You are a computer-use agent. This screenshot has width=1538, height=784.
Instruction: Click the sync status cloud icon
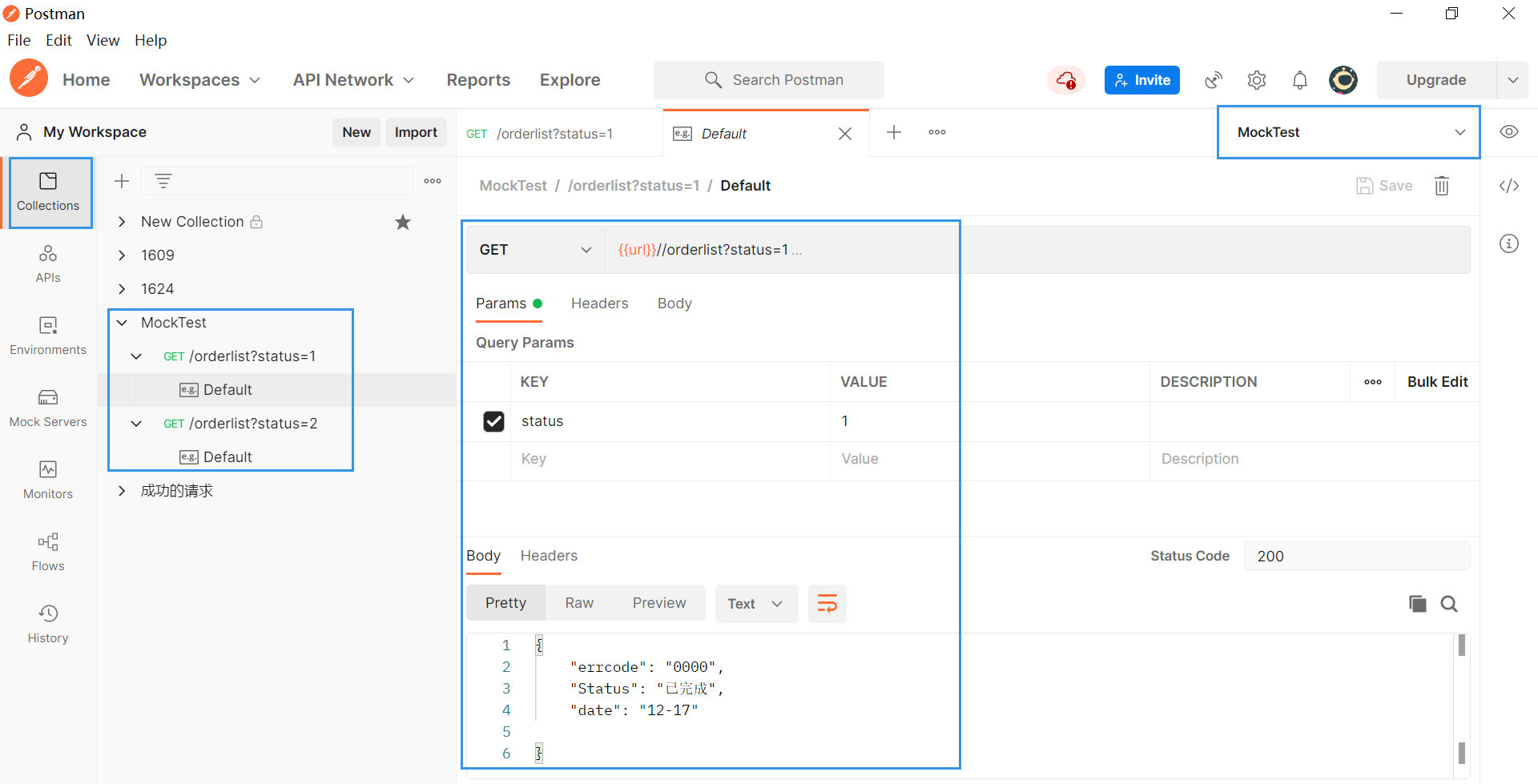[1066, 80]
